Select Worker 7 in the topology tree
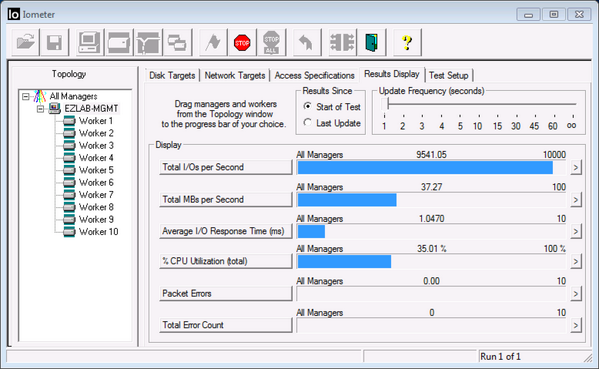 tap(96, 195)
